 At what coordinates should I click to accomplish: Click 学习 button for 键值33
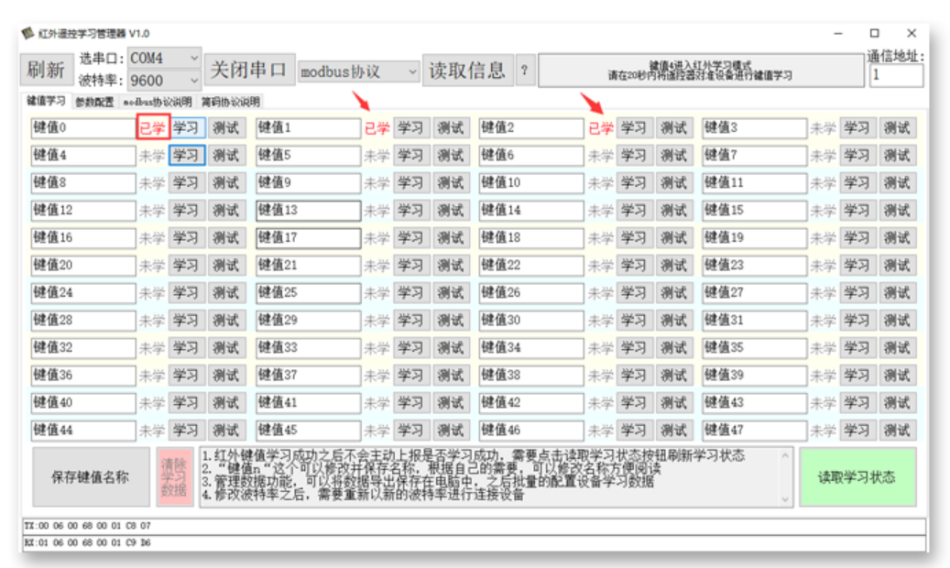(411, 348)
